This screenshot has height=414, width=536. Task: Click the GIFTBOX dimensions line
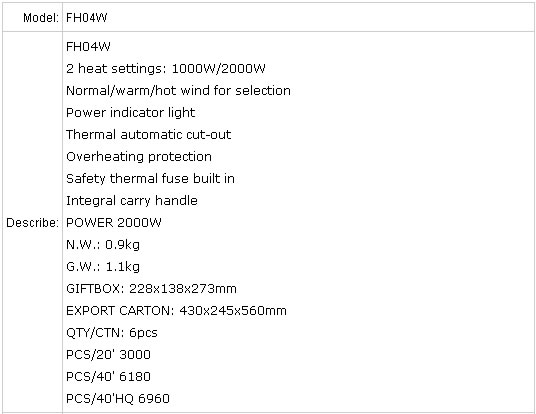[x=151, y=289]
